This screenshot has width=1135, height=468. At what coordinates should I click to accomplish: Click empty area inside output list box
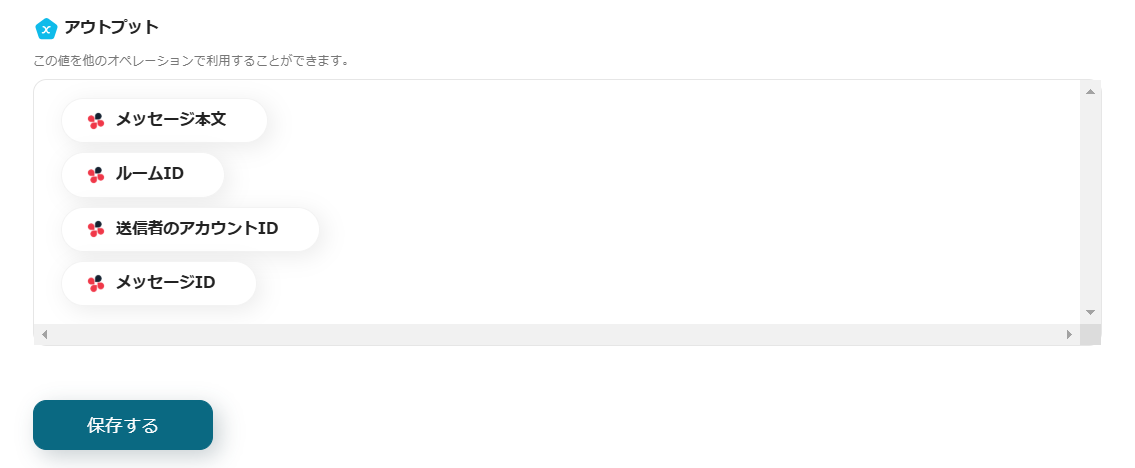point(650,200)
